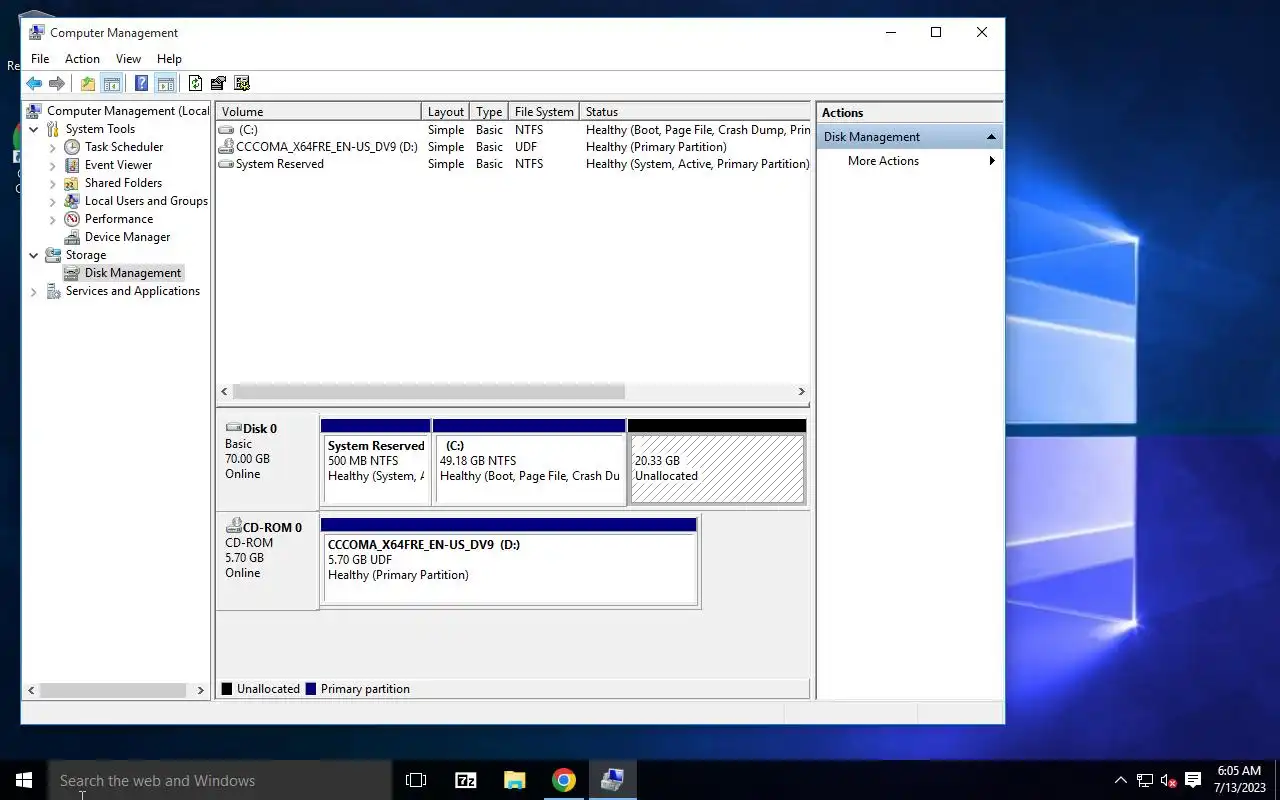1280x800 pixels.
Task: Open the Windows Start menu
Action: click(x=24, y=780)
